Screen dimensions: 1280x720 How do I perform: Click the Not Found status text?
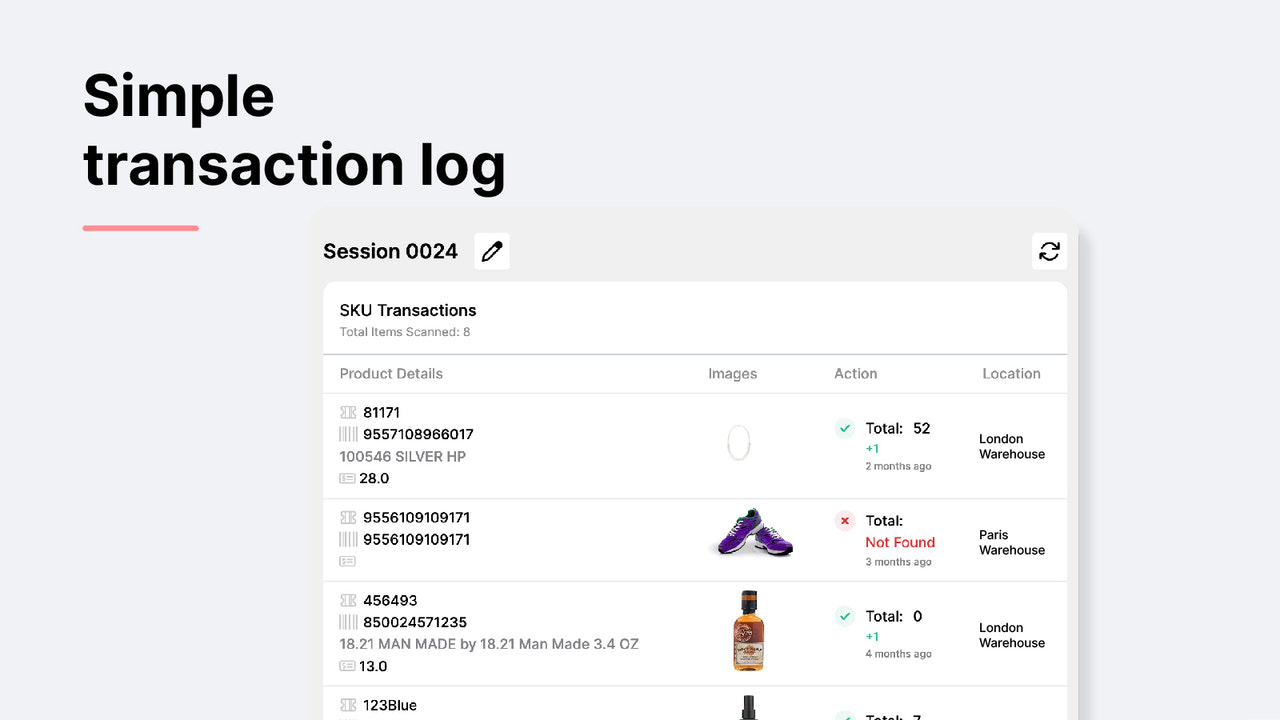click(x=900, y=542)
